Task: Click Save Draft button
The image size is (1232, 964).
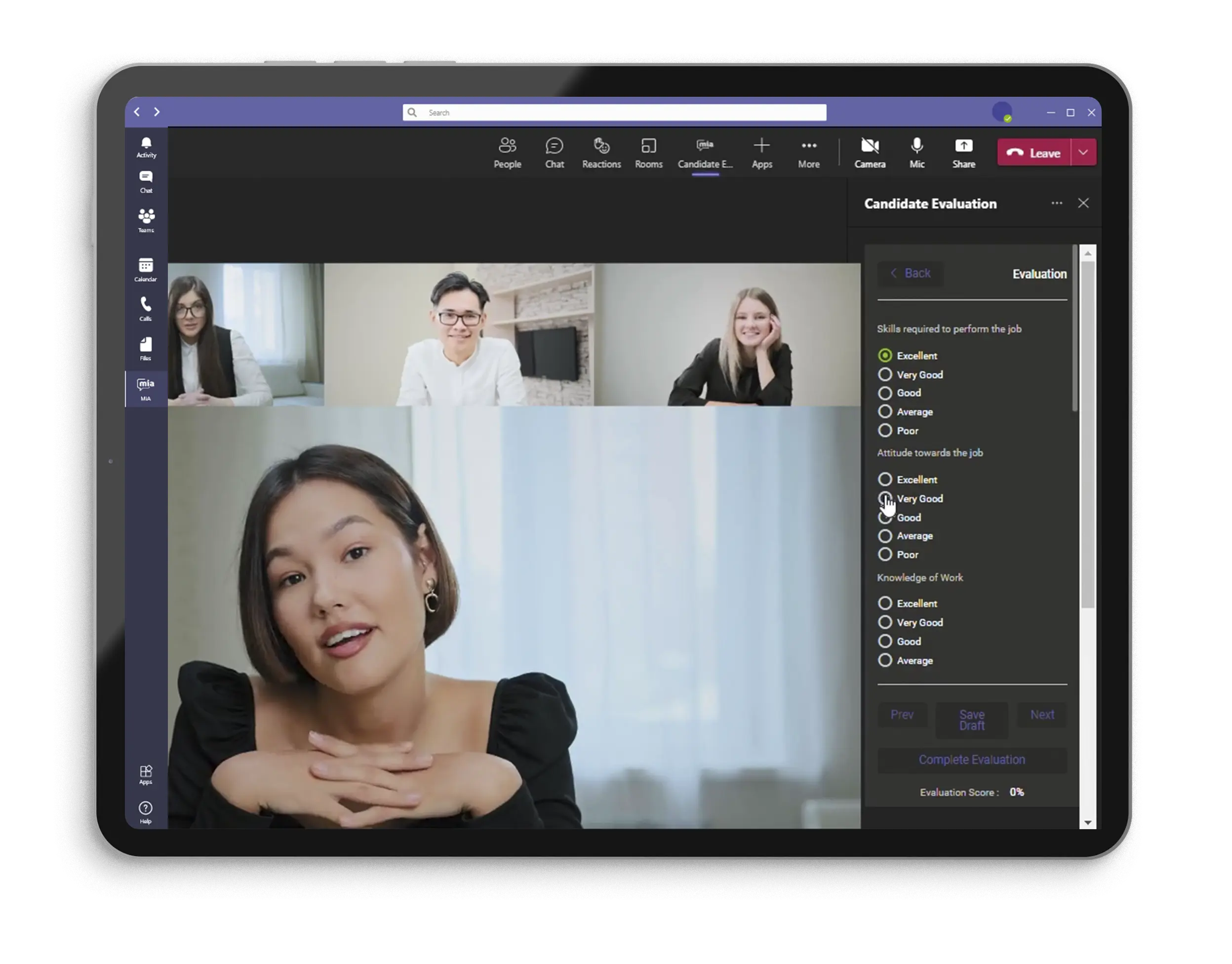Action: [971, 720]
